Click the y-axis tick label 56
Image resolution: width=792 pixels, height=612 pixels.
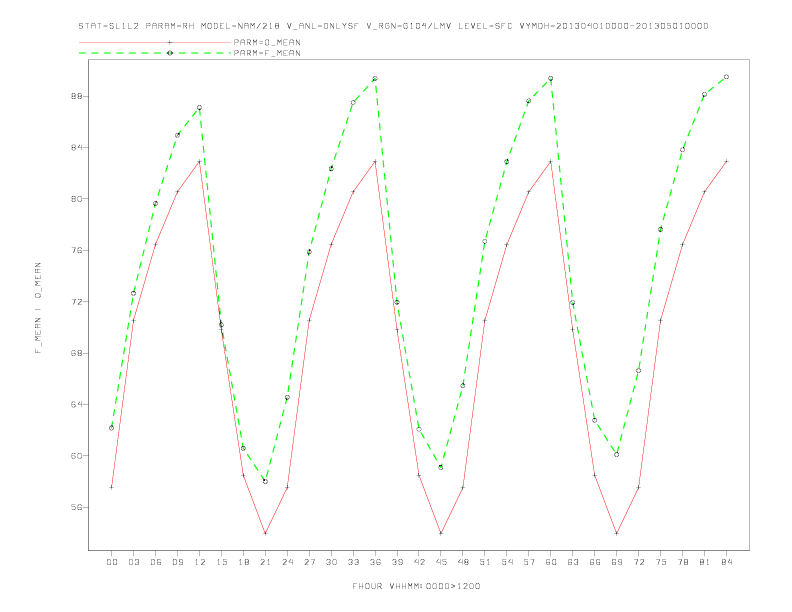coord(77,507)
